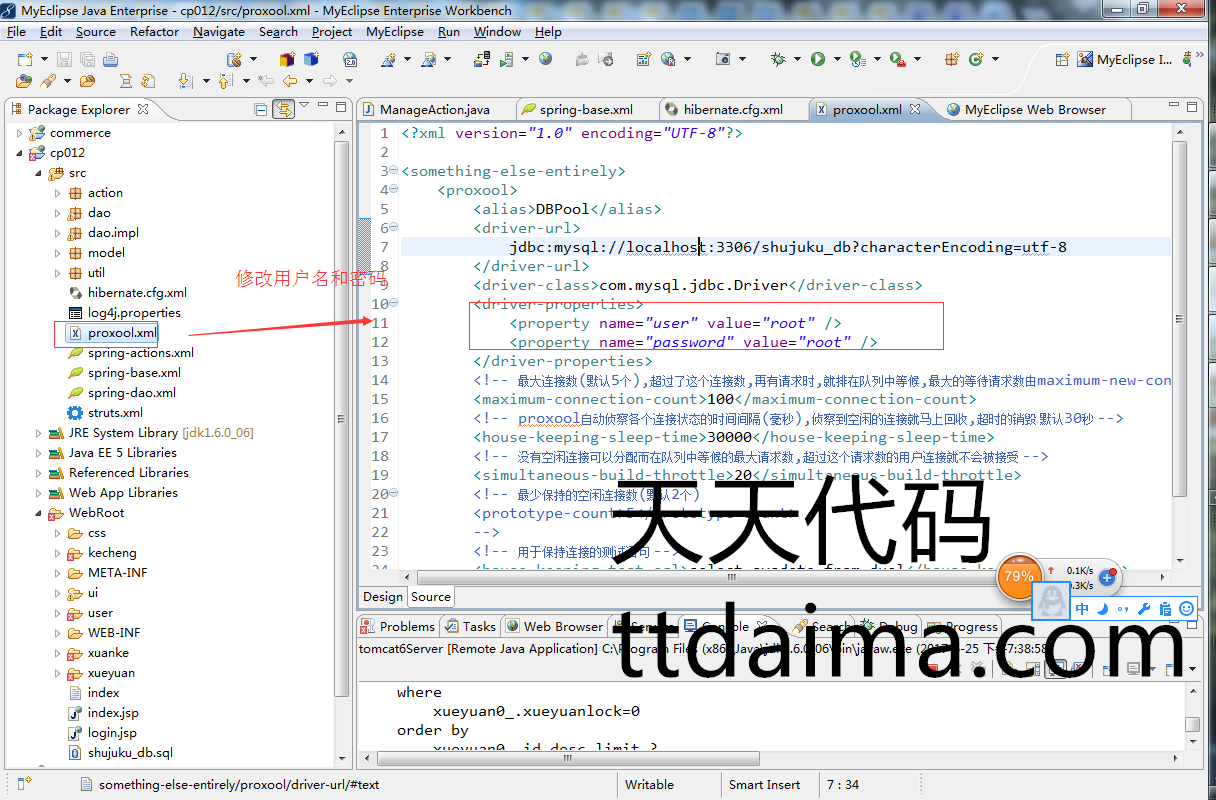
Task: Click the New file wizard icon
Action: [x=25, y=60]
